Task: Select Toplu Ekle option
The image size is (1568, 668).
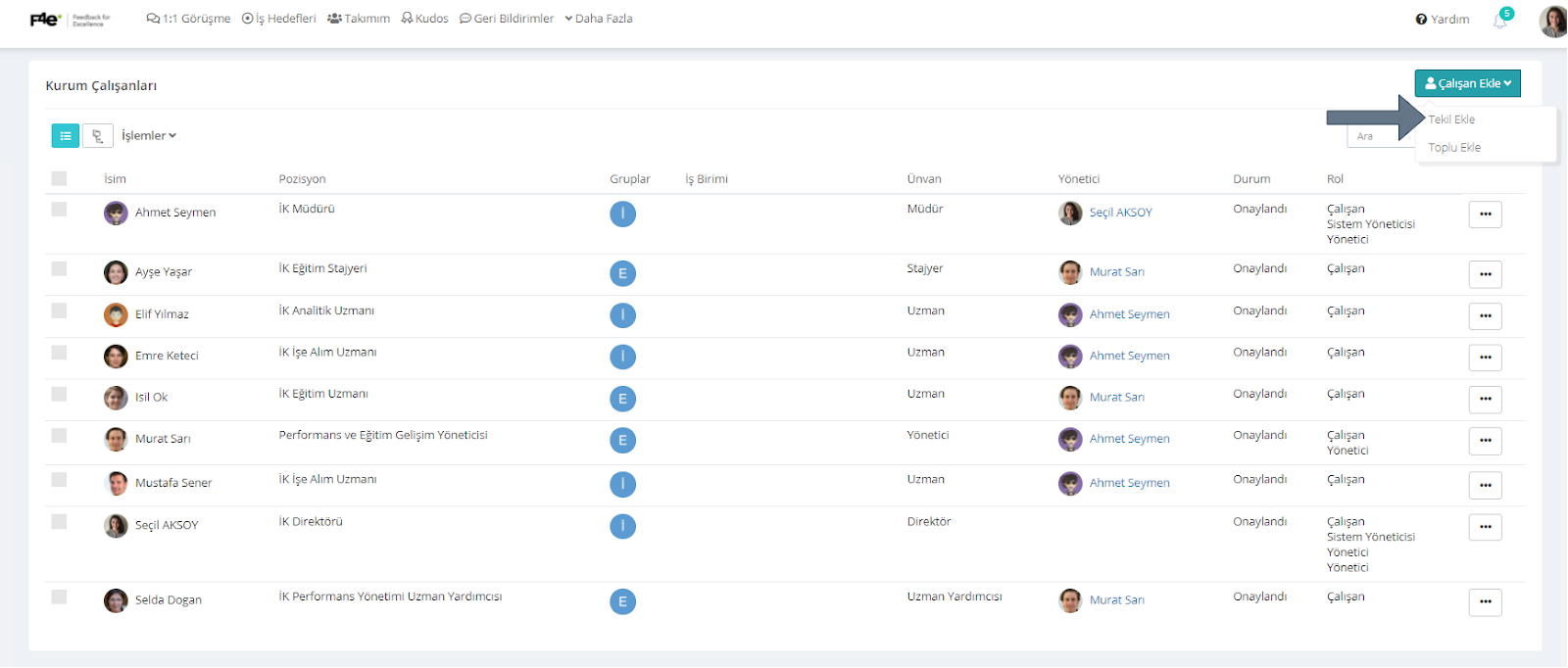Action: click(x=1454, y=148)
